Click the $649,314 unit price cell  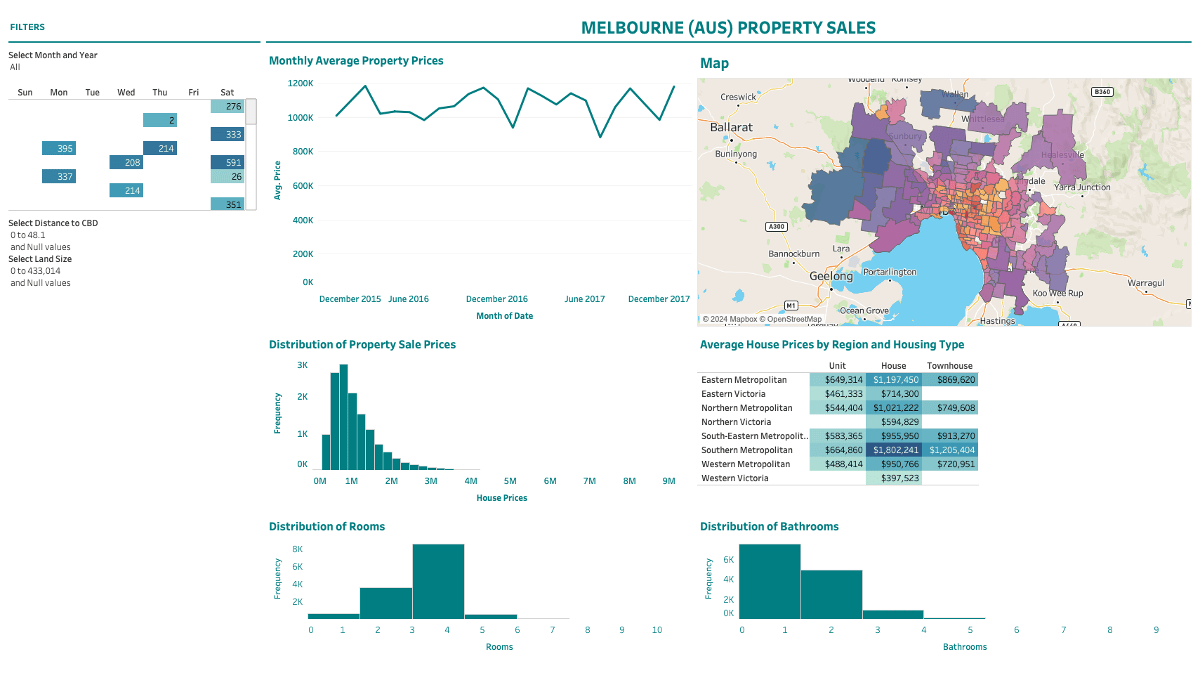pos(838,380)
